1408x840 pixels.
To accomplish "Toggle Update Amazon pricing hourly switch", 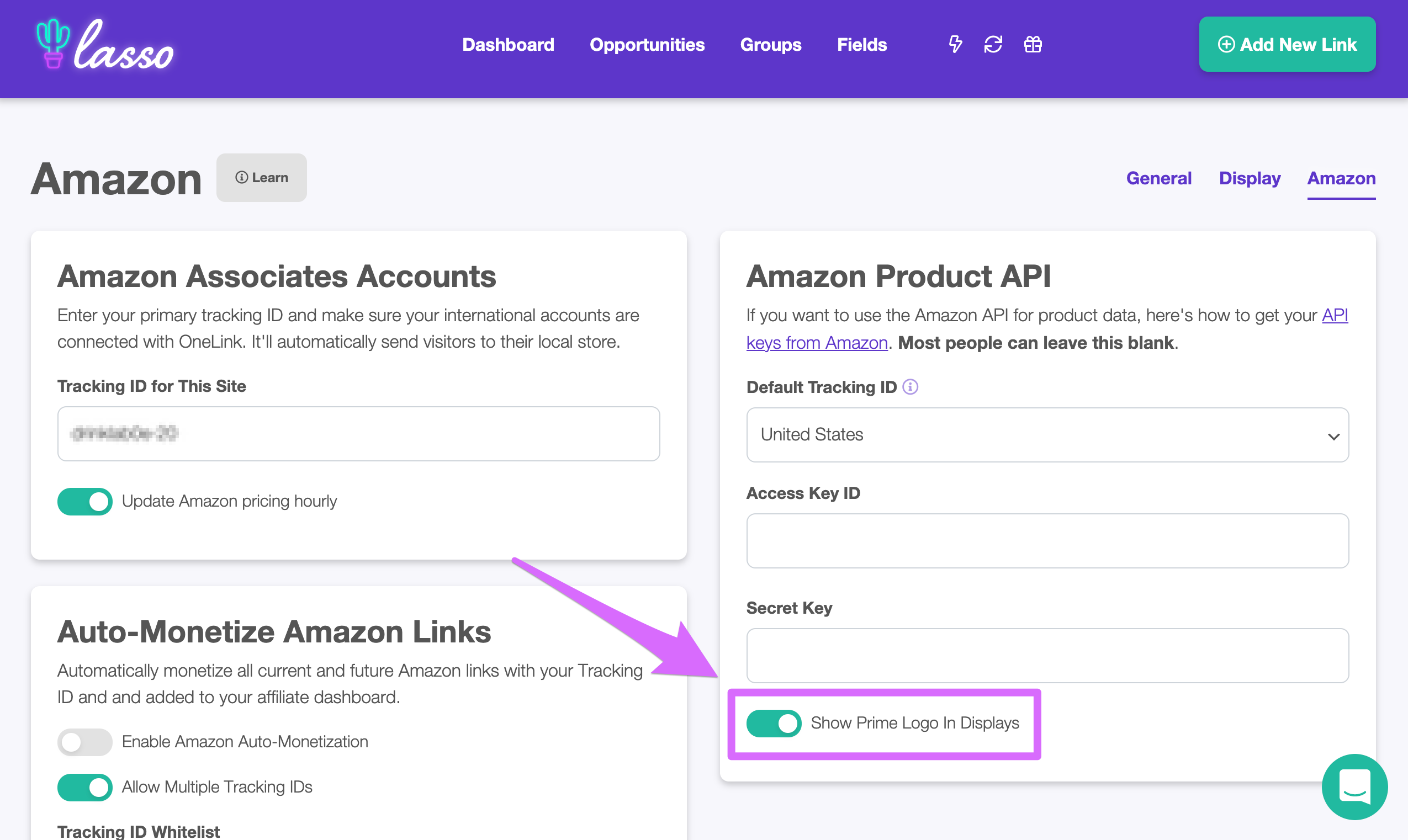I will click(85, 502).
